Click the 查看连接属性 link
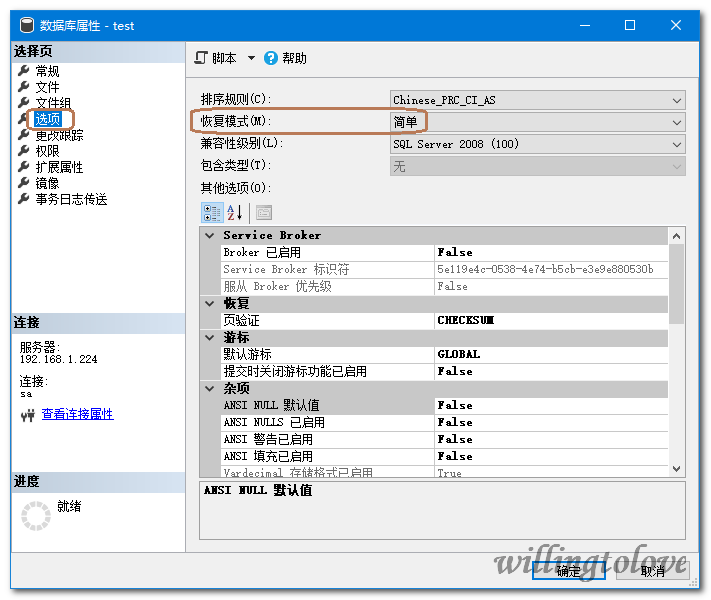Image resolution: width=711 pixels, height=600 pixels. tap(77, 414)
